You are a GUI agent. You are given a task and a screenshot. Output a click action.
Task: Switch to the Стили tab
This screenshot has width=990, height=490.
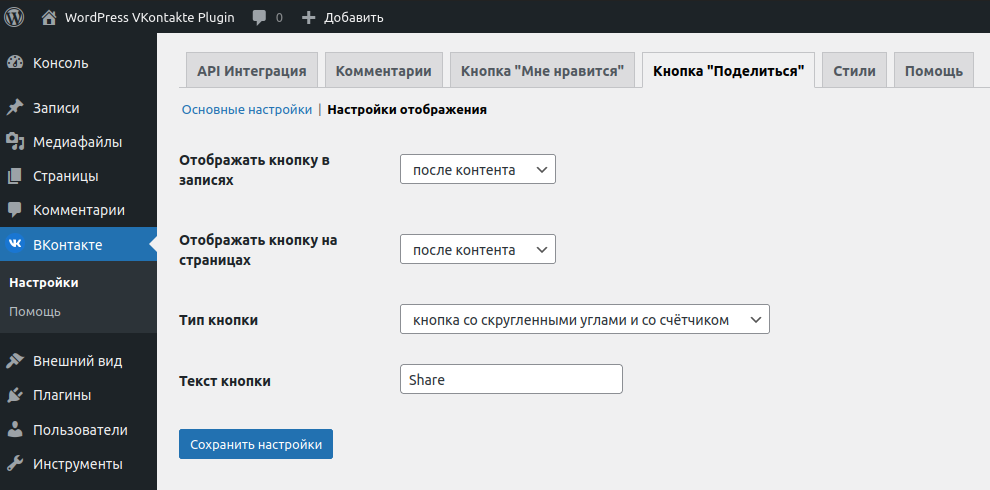click(854, 70)
